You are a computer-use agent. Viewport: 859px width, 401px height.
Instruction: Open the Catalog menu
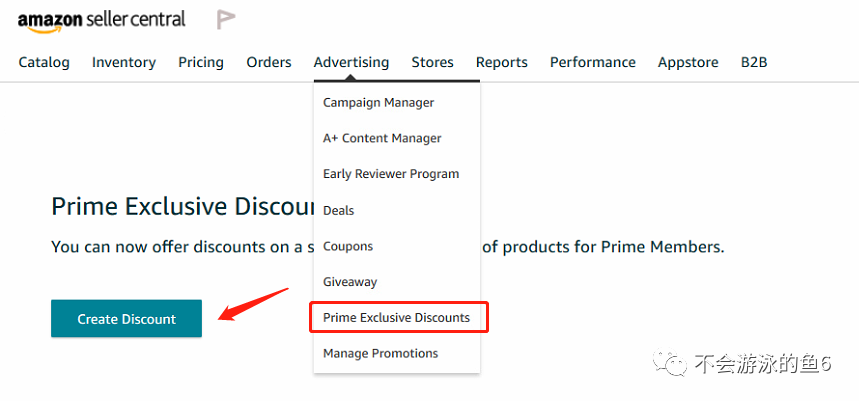click(44, 62)
